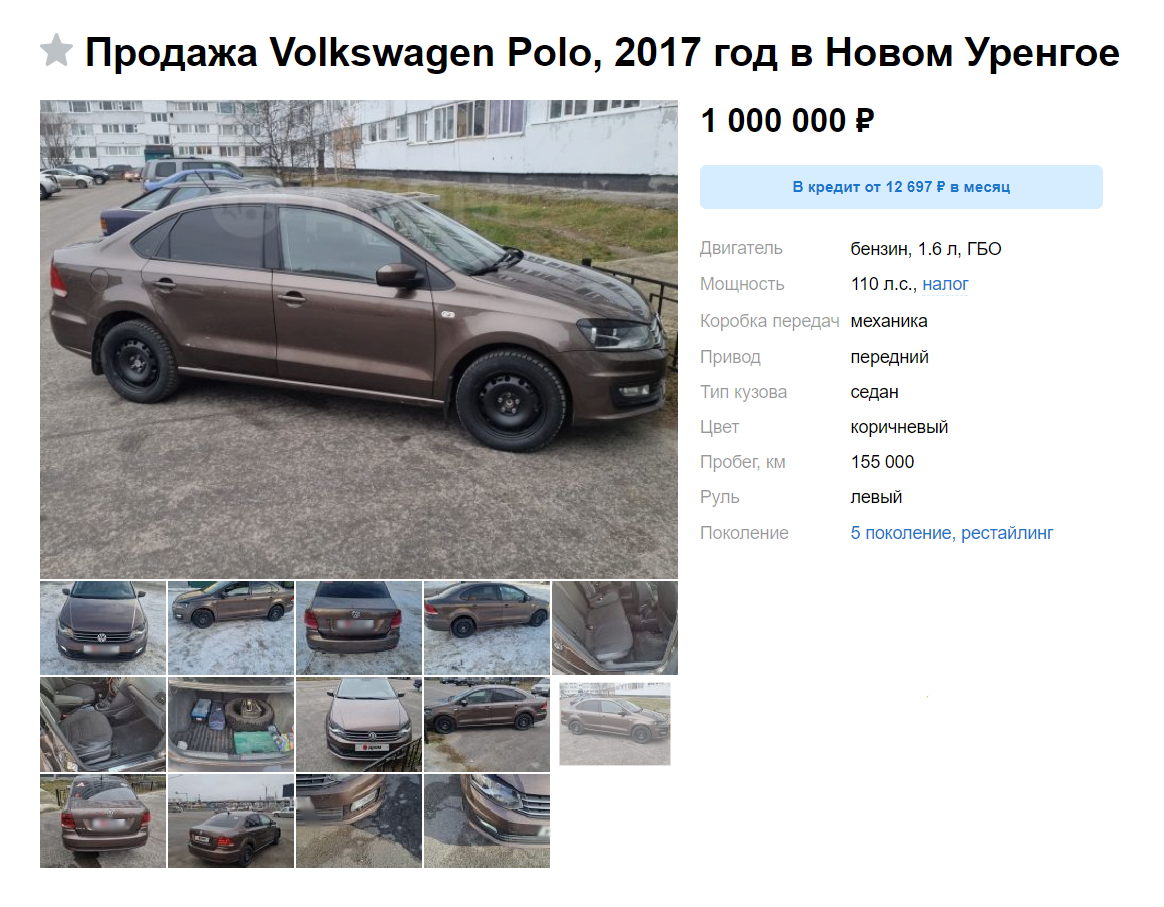The image size is (1164, 907).
Task: Show the open trunk with spare tire thumbnail
Action: pos(231,724)
